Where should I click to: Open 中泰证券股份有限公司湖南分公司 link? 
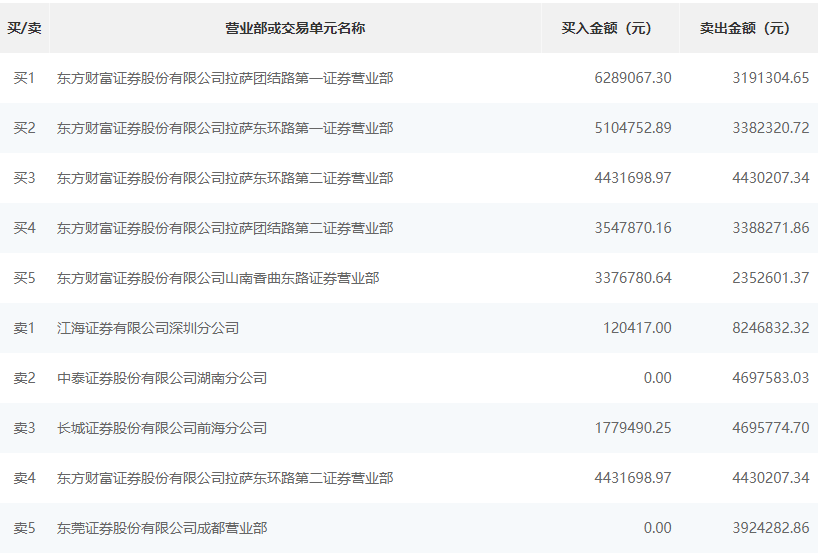(x=162, y=378)
